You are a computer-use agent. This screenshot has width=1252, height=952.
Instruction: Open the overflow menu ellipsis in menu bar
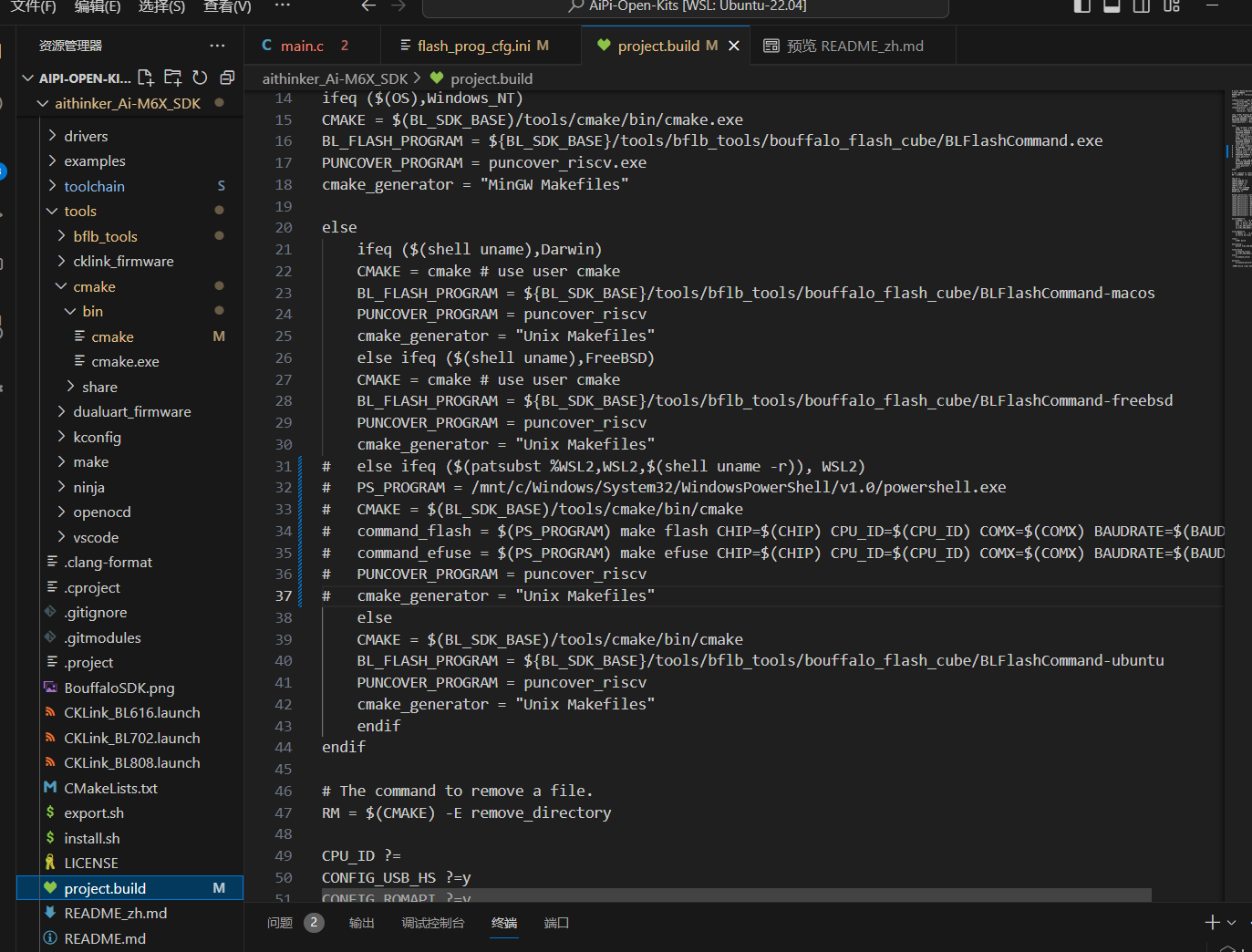[283, 5]
